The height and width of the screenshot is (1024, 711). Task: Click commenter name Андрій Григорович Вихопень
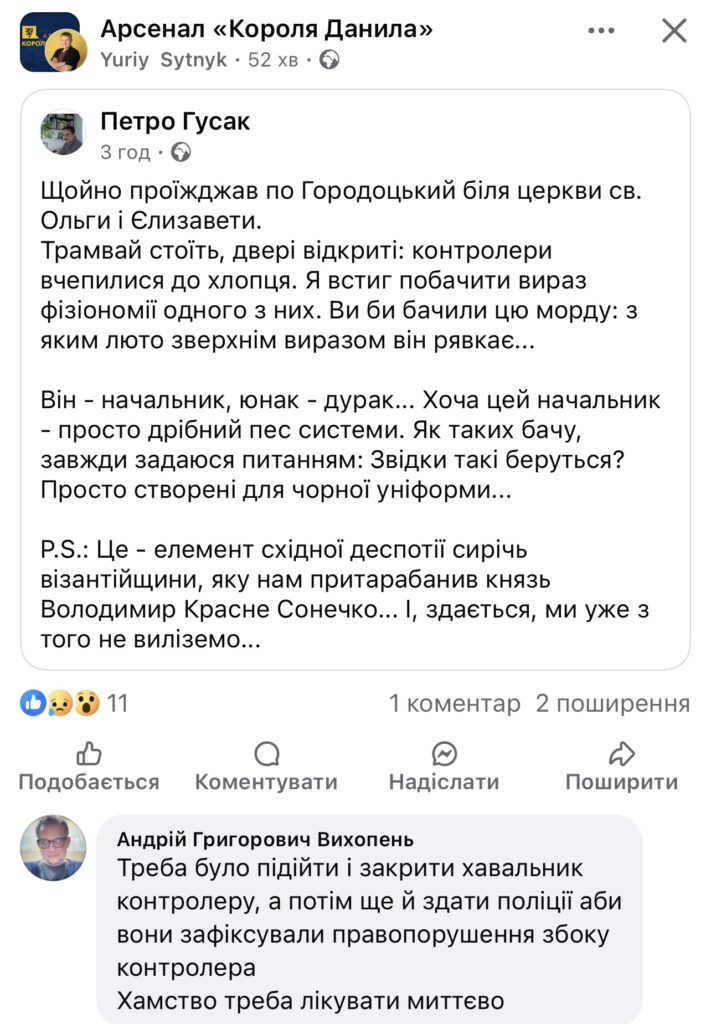pos(265,839)
